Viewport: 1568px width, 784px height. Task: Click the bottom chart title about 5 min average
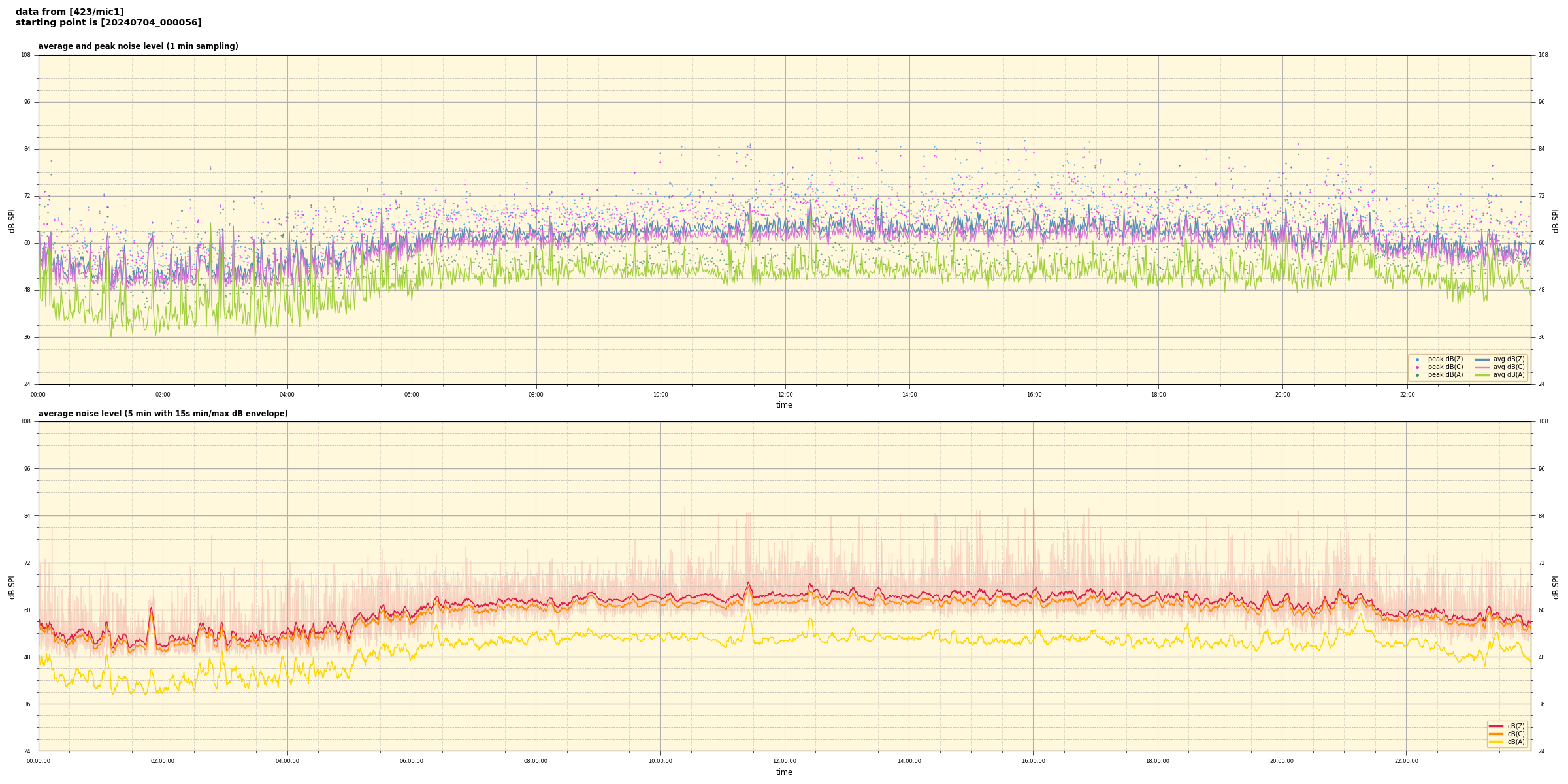pos(163,414)
